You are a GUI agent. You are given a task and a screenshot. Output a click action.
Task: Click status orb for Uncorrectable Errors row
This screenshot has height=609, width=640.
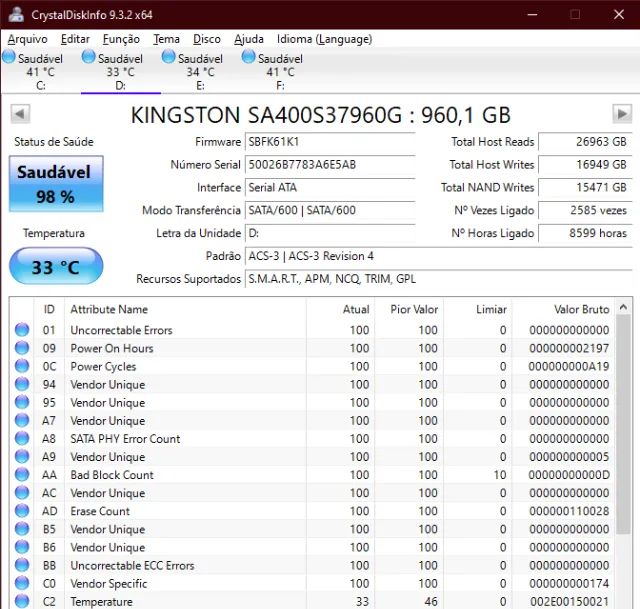[22, 330]
